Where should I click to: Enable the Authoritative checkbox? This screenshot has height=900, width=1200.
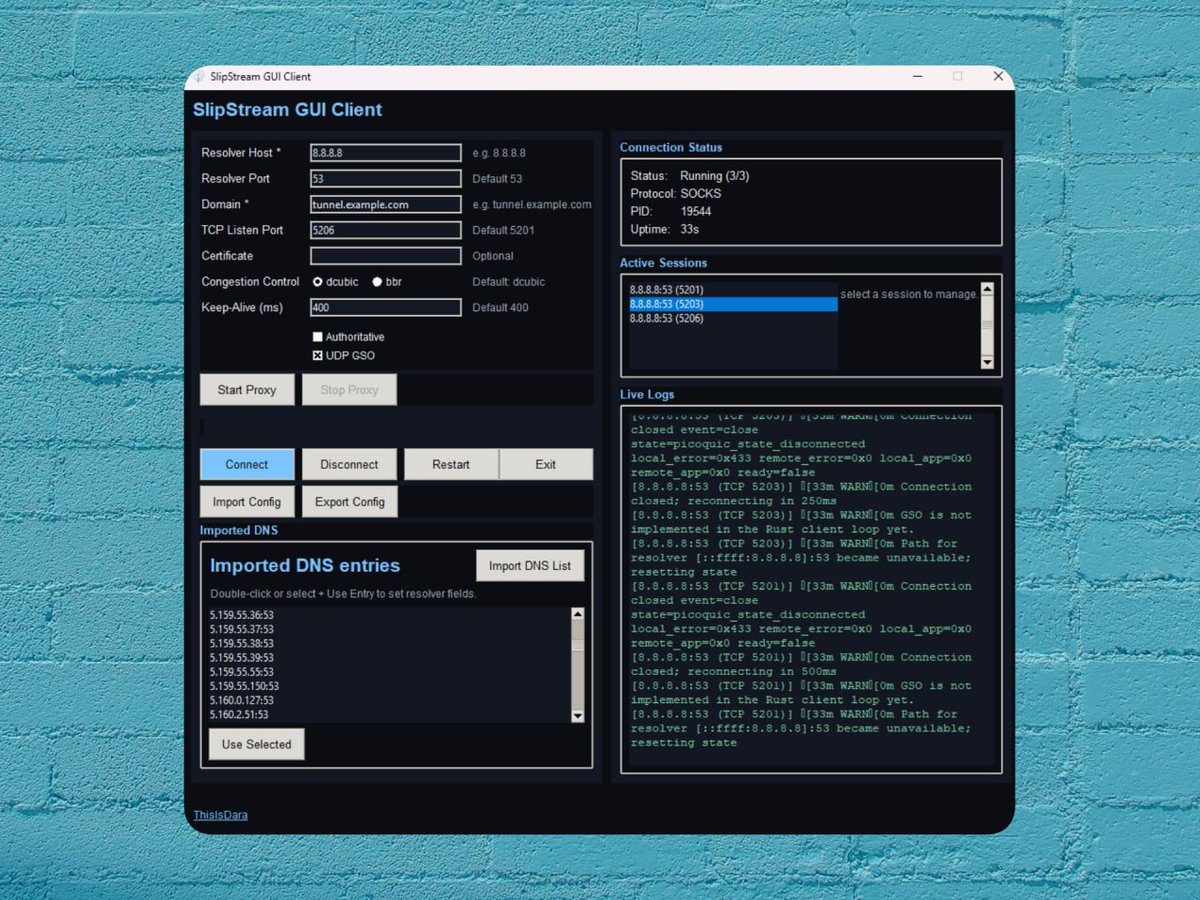click(x=318, y=337)
